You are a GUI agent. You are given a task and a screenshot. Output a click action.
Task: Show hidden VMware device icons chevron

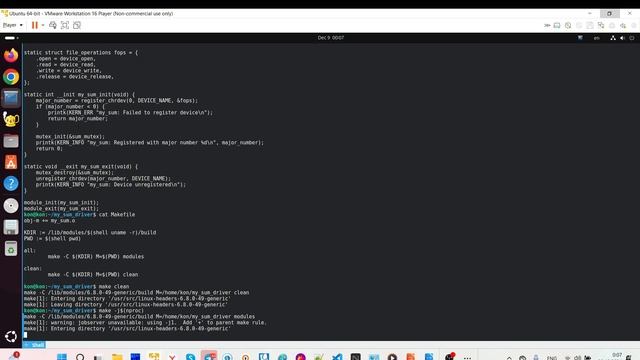pos(547,25)
